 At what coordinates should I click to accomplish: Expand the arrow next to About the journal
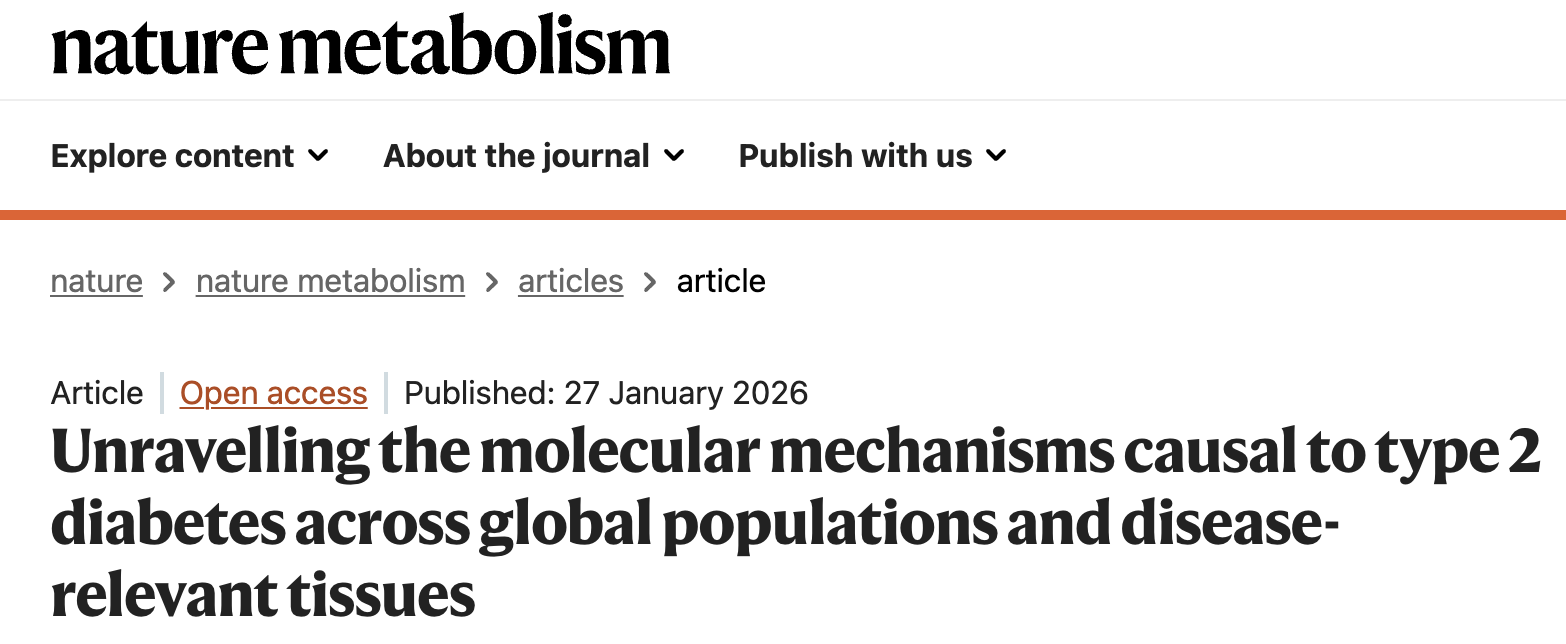point(675,156)
